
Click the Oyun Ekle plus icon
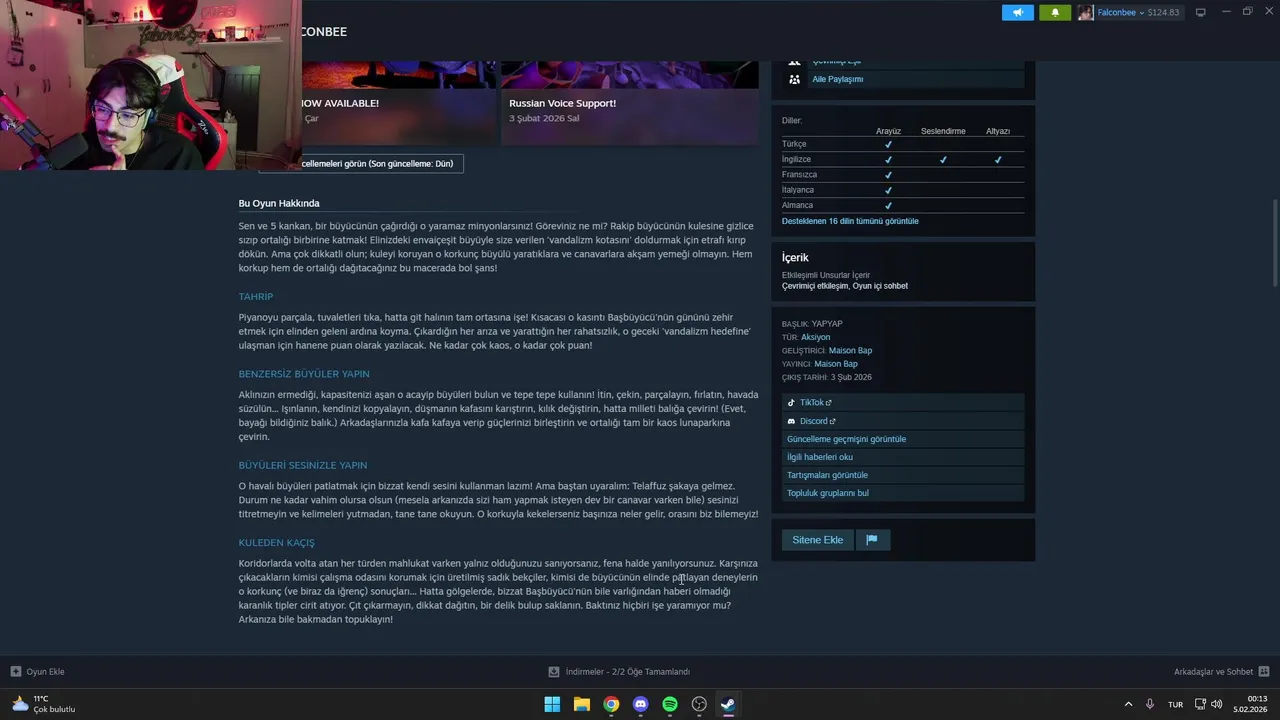point(15,672)
